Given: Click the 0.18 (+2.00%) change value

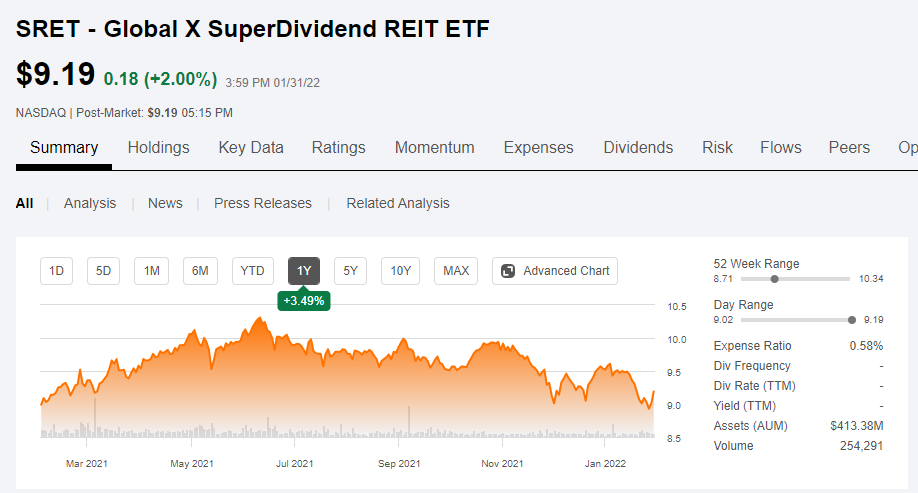Looking at the screenshot, I should 160,79.
